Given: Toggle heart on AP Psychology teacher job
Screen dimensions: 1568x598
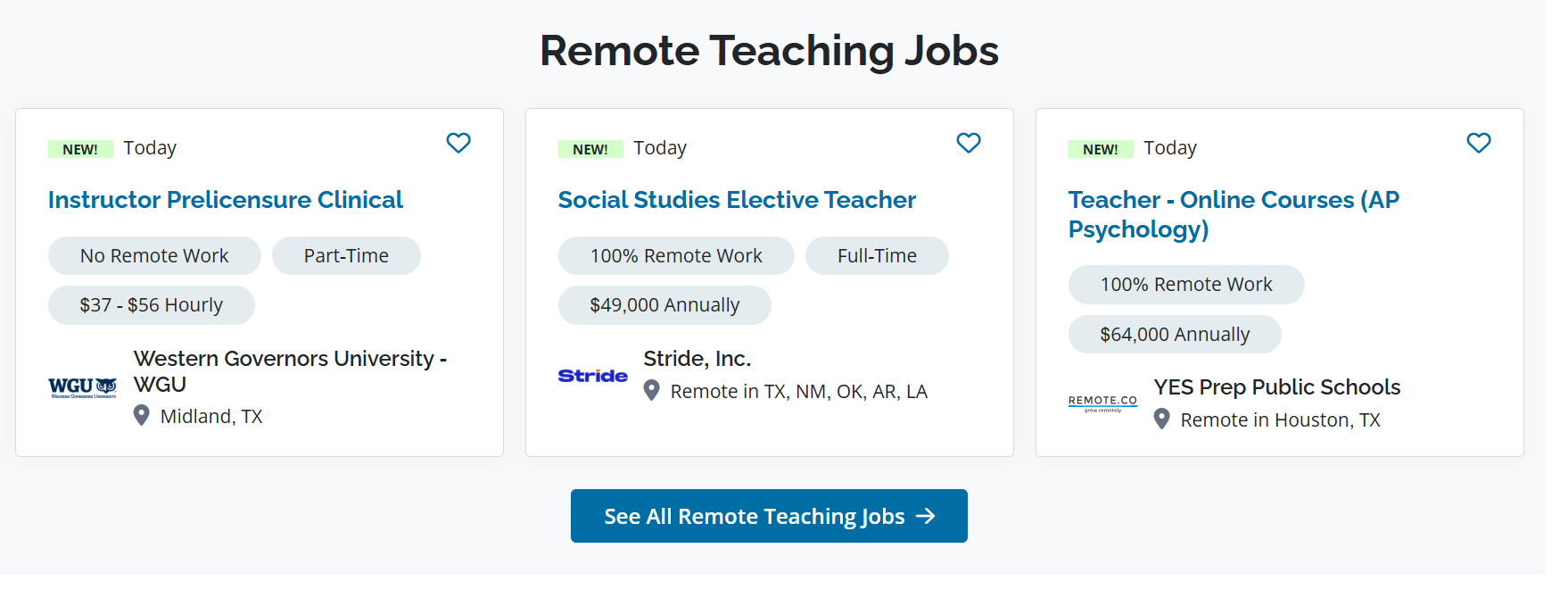Looking at the screenshot, I should click(x=1479, y=143).
